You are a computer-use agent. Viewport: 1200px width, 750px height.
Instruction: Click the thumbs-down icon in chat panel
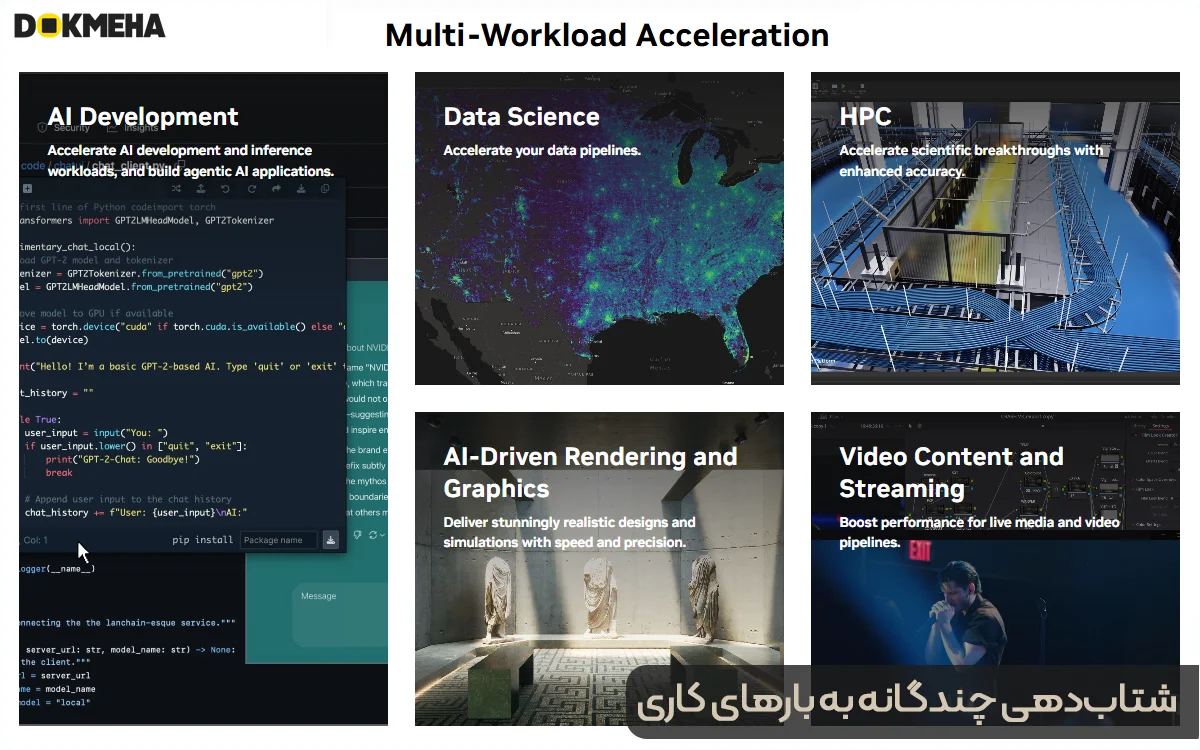point(356,535)
